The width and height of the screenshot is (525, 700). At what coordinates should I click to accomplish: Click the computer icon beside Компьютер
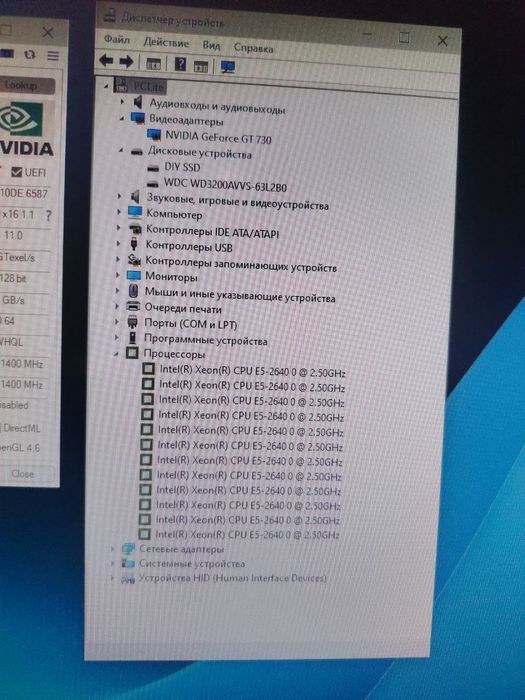pos(135,212)
